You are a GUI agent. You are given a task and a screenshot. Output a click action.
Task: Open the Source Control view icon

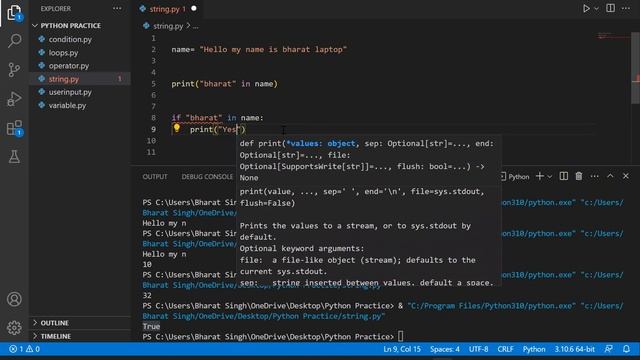pos(14,69)
